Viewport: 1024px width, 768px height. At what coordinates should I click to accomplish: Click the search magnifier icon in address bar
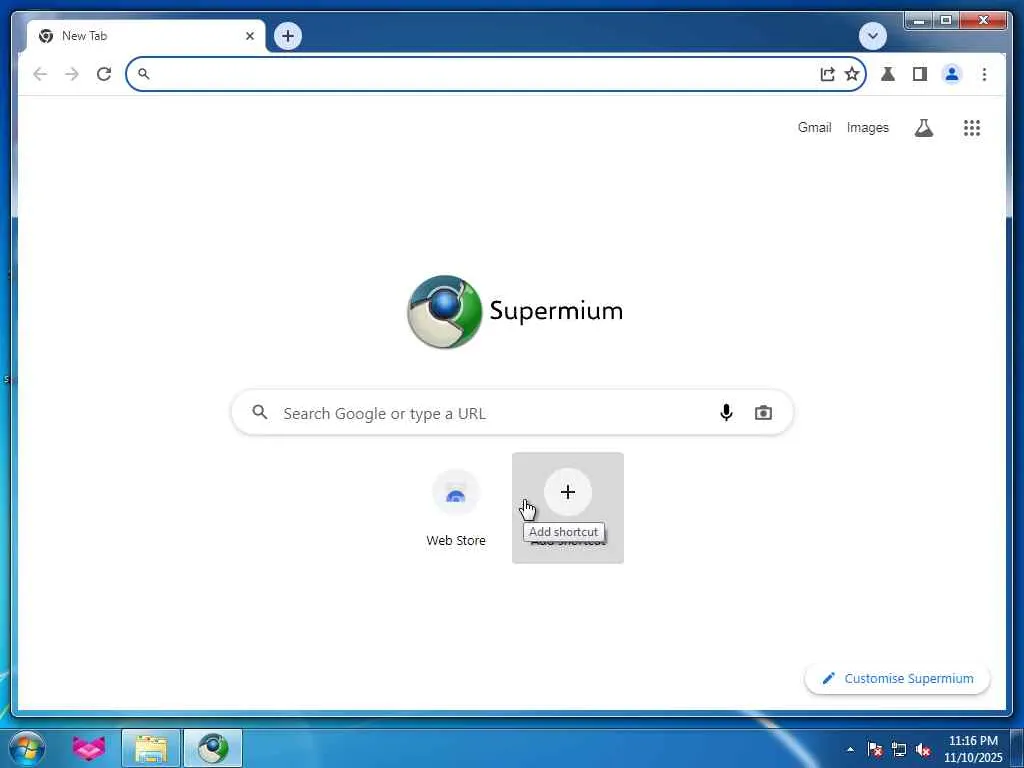[x=144, y=74]
